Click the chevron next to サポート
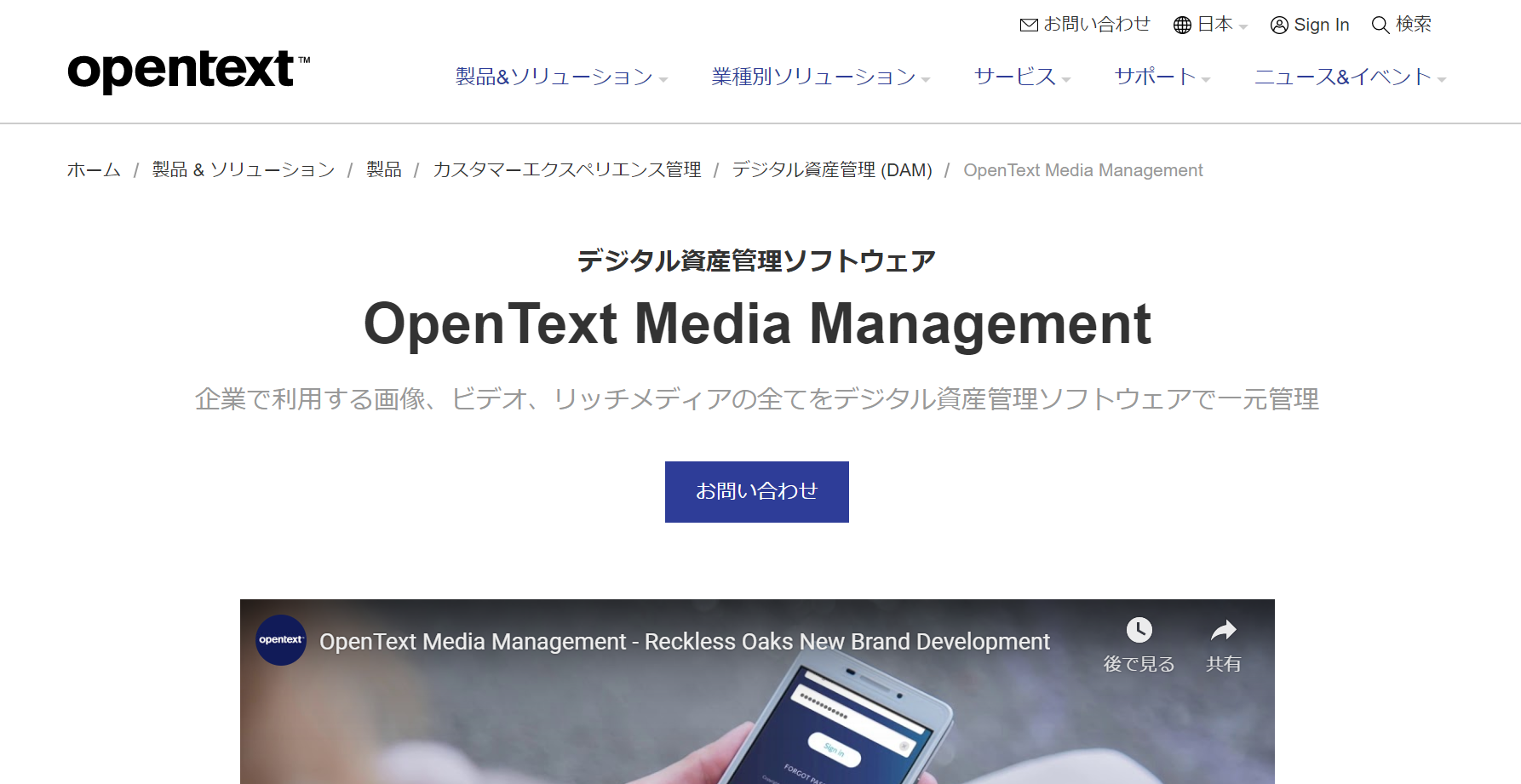The width and height of the screenshot is (1521, 784). click(x=1206, y=80)
